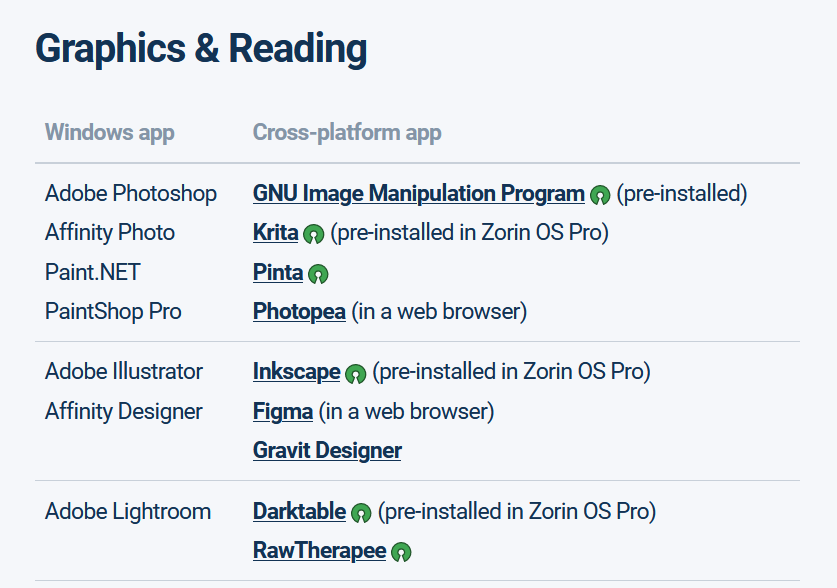Click the Cross-platform app column header
This screenshot has height=588, width=837.
347,132
